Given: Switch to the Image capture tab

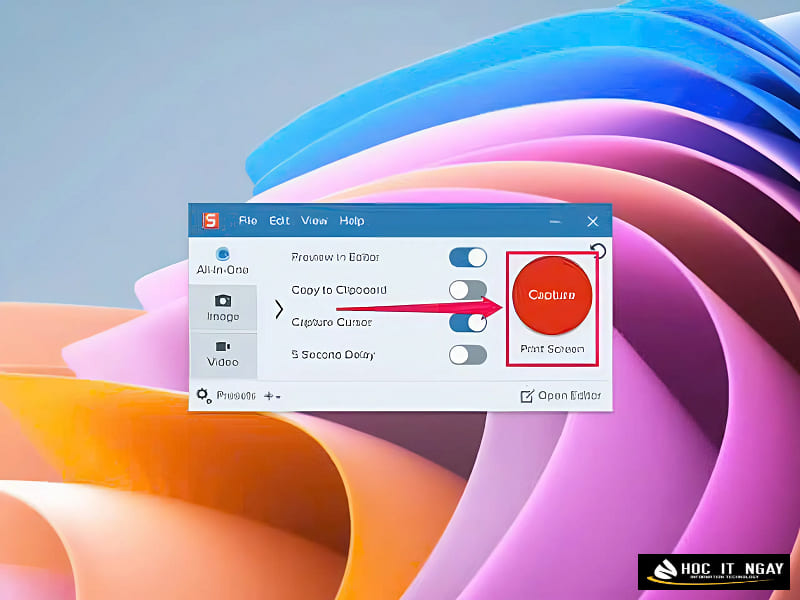Looking at the screenshot, I should click(x=223, y=308).
